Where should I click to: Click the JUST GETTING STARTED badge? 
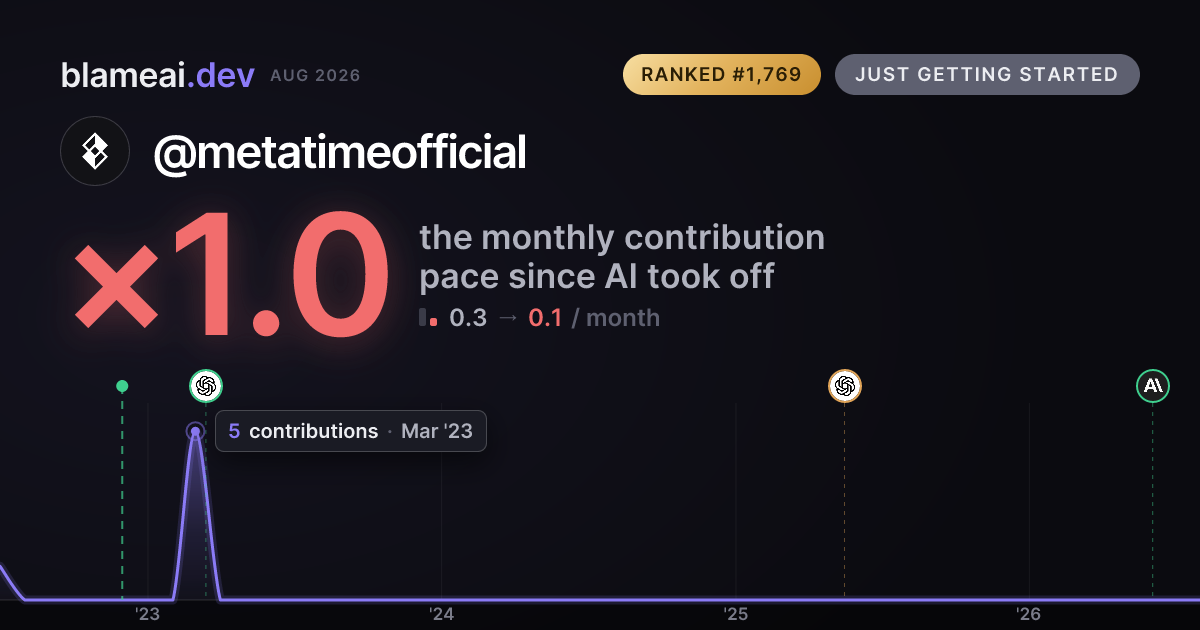pos(986,75)
